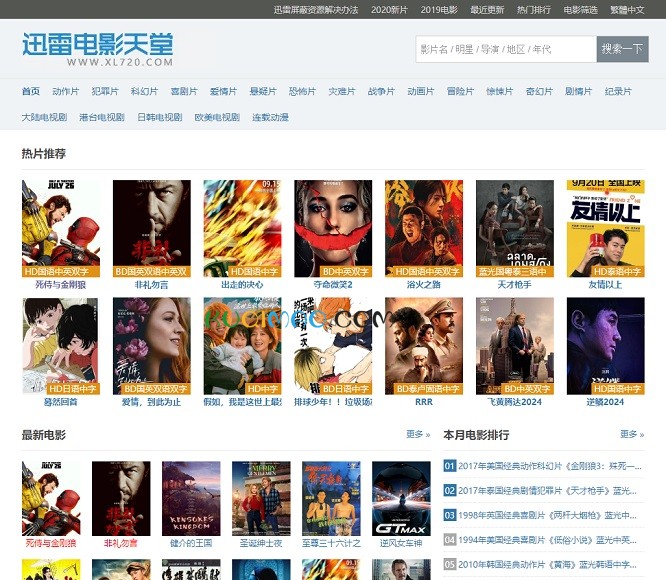Image resolution: width=666 pixels, height=580 pixels.
Task: Click the search field 影片名/明星/导演
Action: tap(506, 49)
